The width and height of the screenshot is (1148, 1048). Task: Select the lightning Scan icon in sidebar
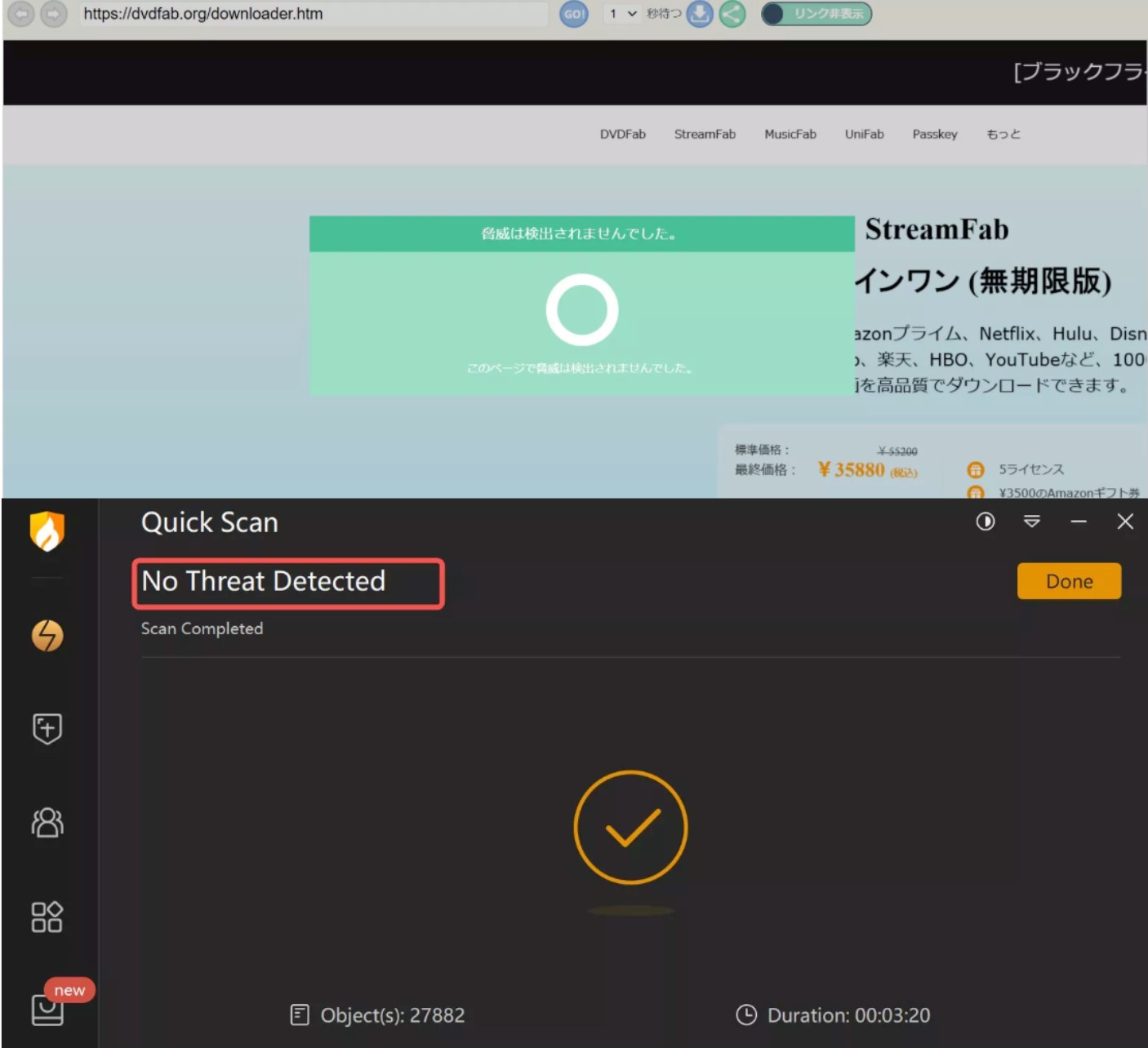47,637
